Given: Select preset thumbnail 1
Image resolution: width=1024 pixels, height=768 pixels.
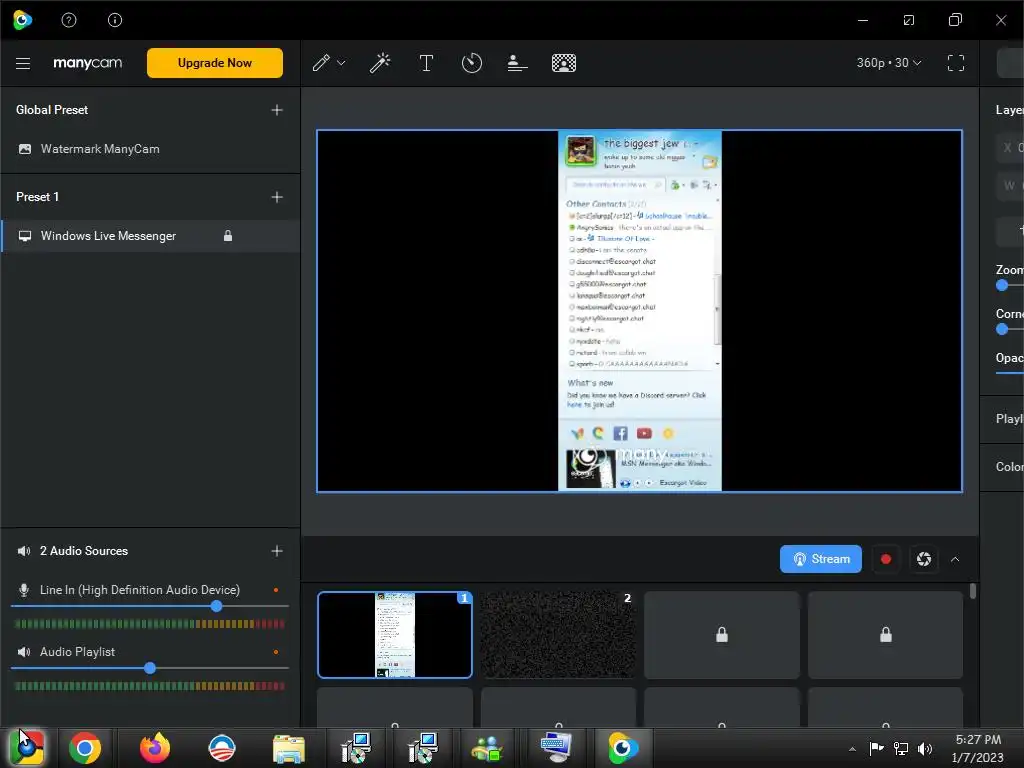Looking at the screenshot, I should [395, 635].
